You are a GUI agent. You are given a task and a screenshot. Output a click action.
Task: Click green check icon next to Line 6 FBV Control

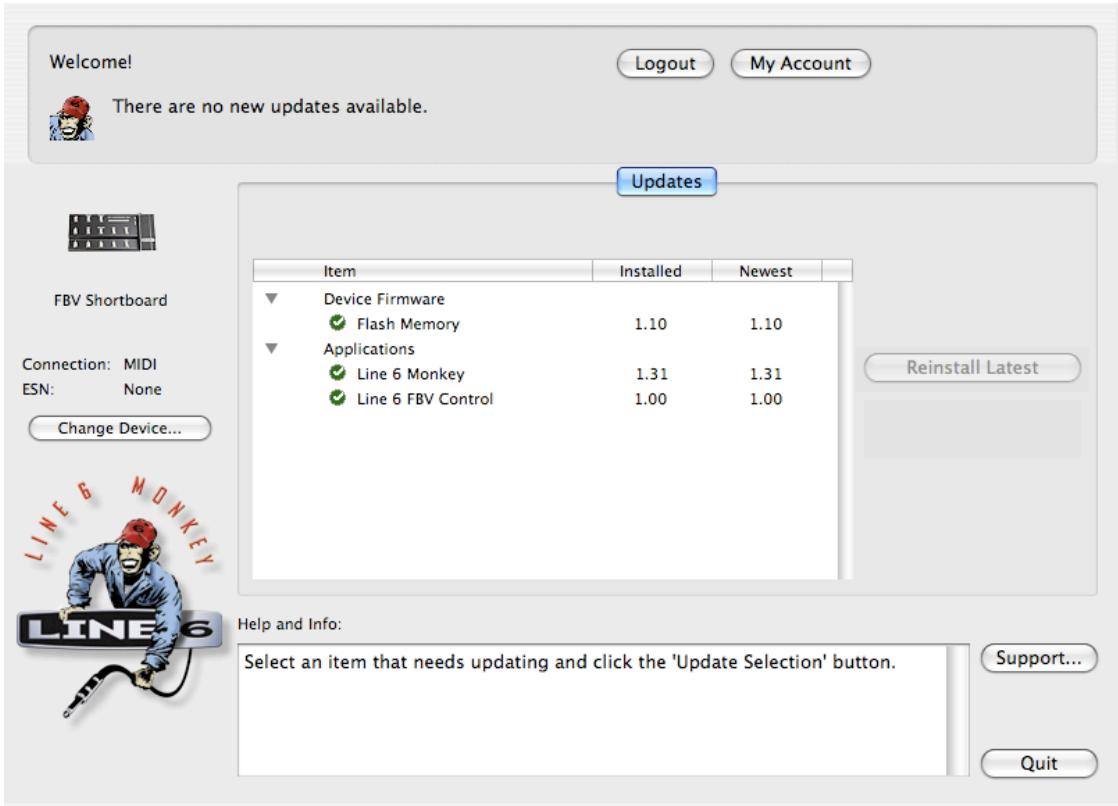337,398
